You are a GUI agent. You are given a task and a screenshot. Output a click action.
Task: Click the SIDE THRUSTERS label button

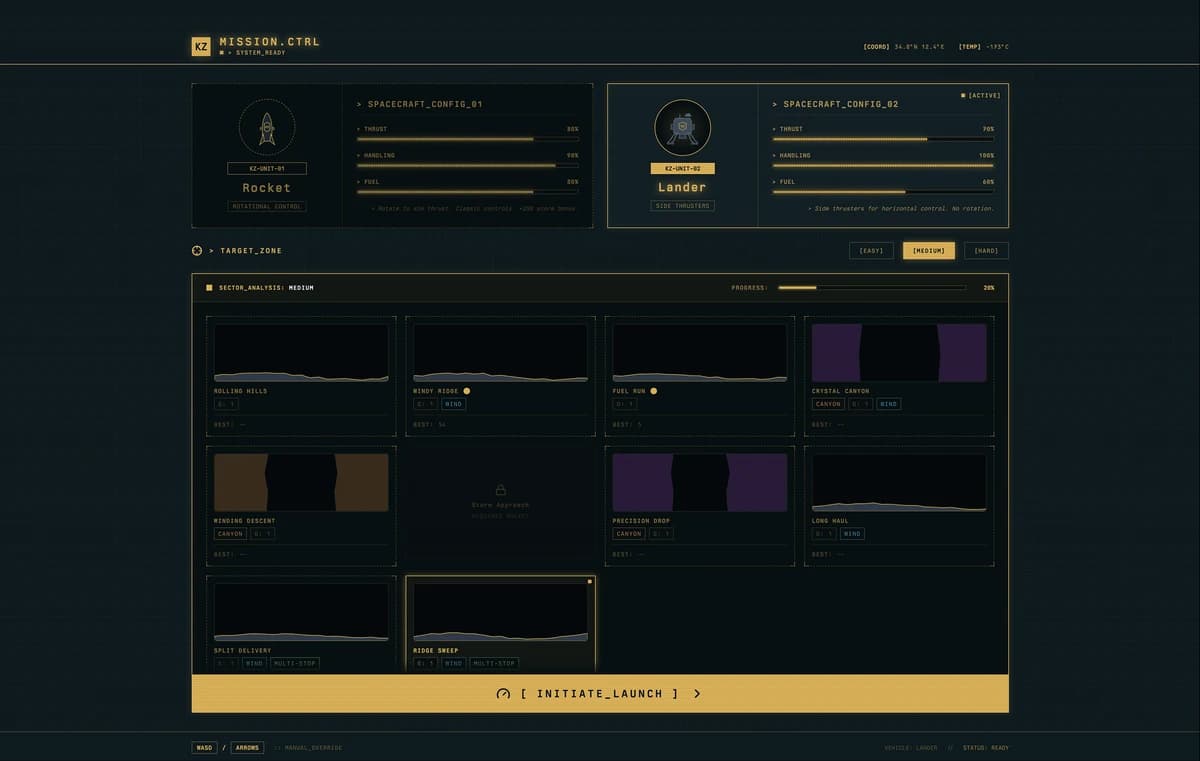[682, 206]
